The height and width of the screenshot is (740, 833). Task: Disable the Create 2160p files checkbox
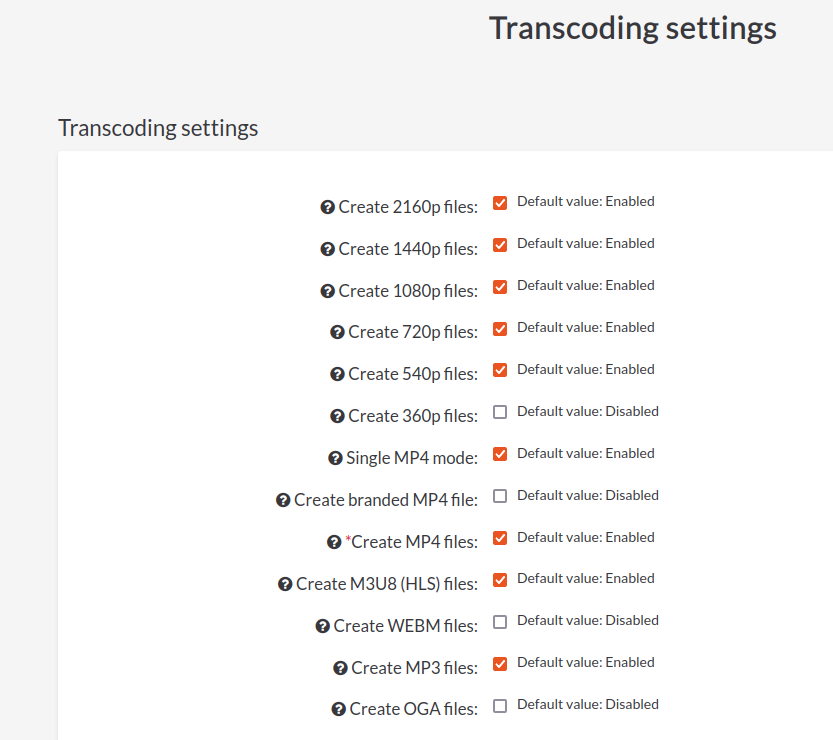point(499,202)
